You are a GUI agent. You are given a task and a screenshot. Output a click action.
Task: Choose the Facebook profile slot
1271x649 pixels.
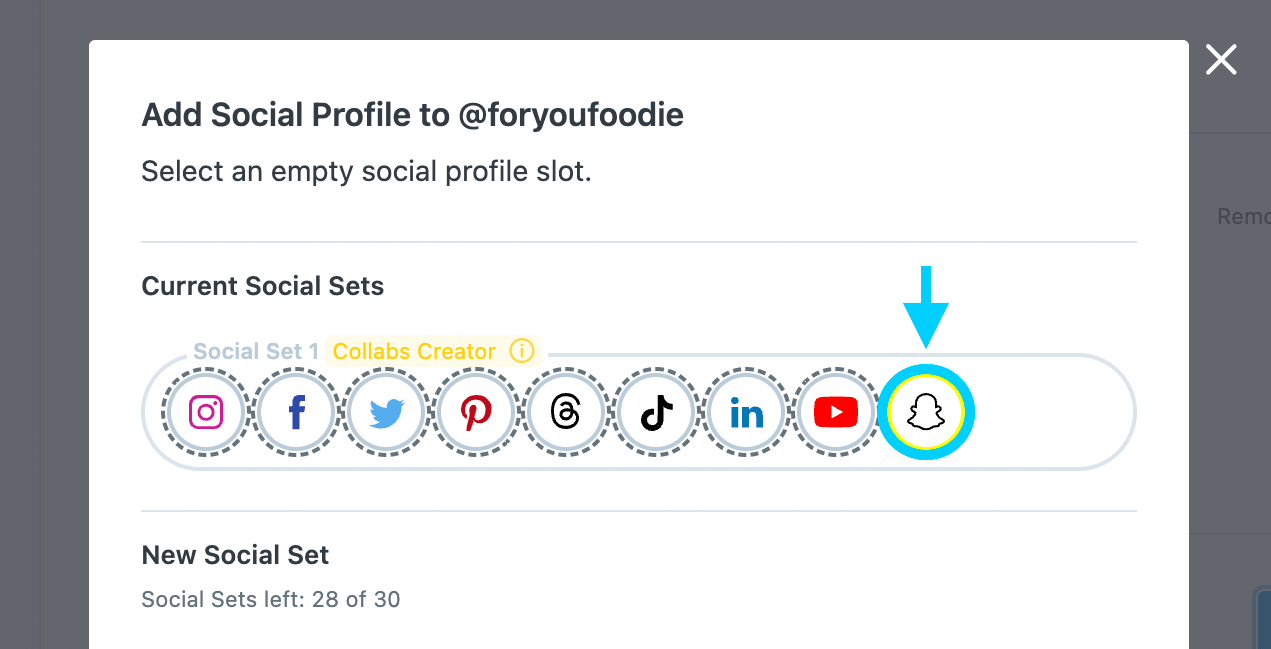[x=296, y=412]
